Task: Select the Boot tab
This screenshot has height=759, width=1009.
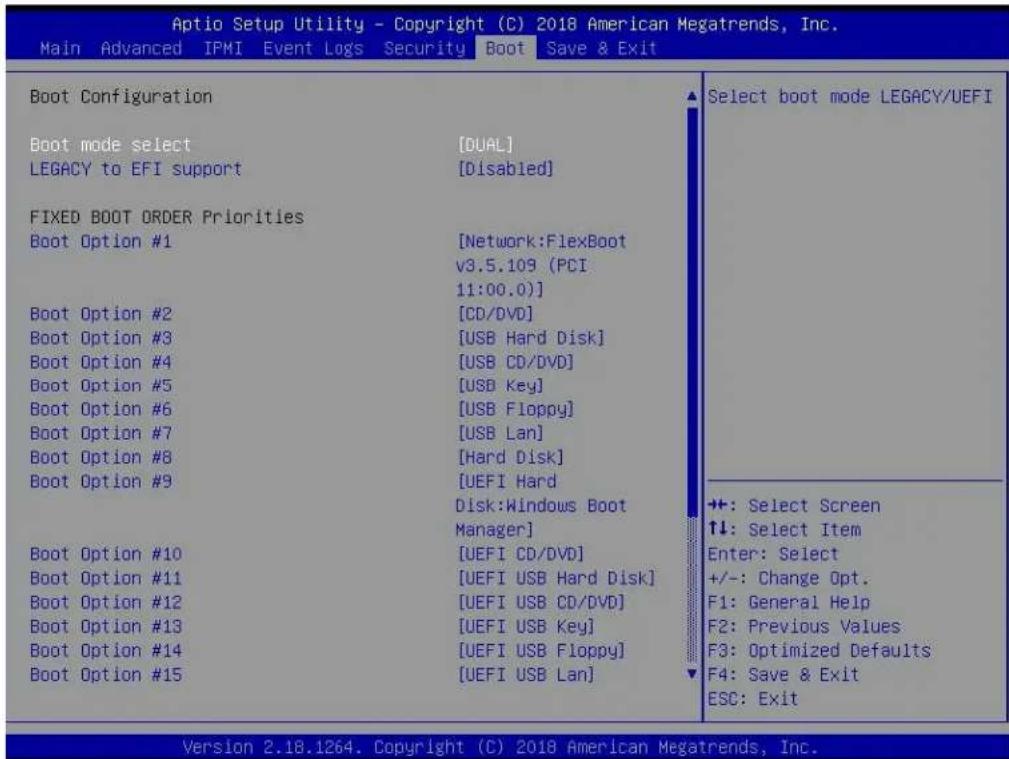Action: (x=505, y=48)
